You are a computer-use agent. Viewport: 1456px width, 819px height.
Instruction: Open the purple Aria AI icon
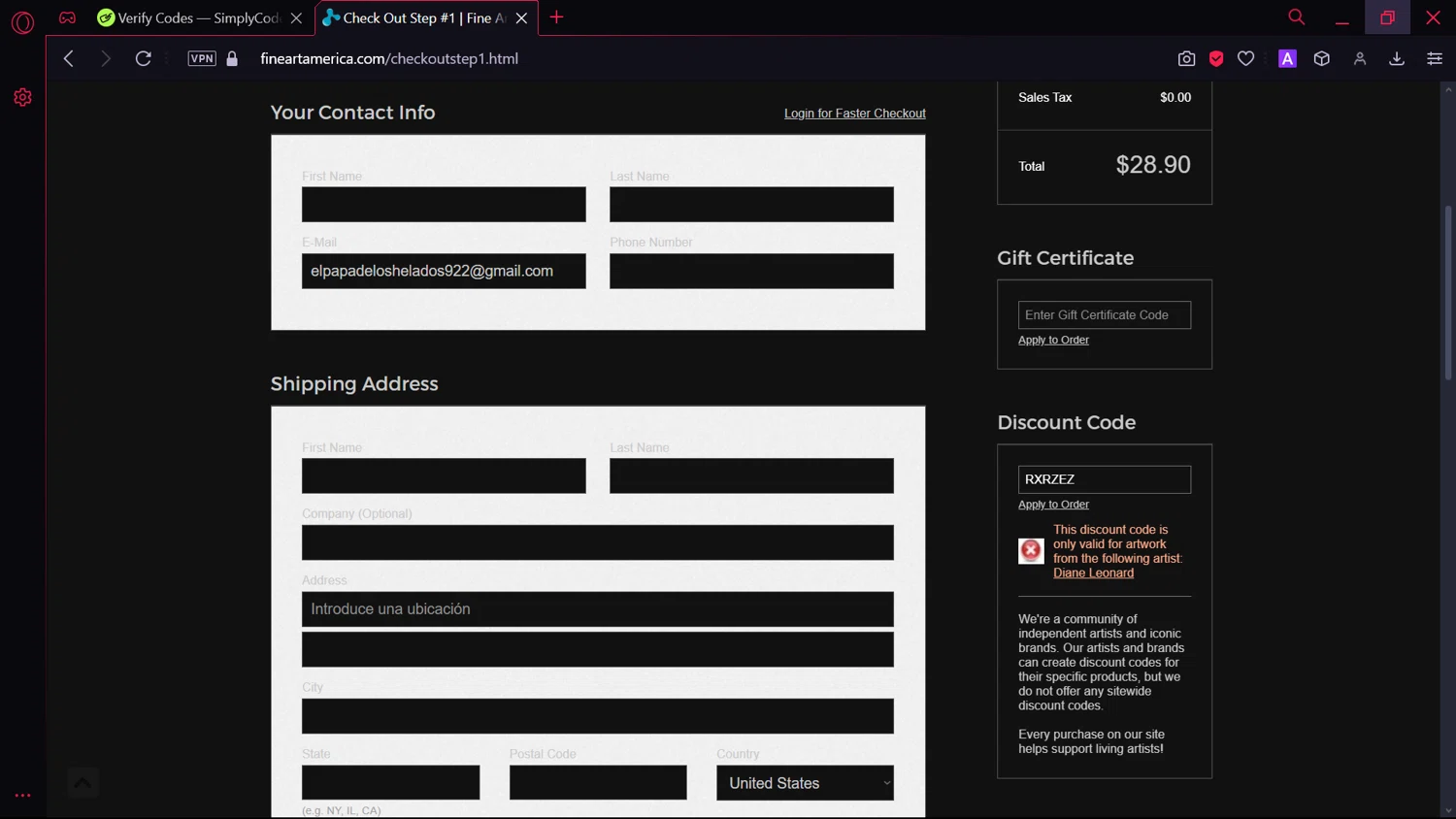[x=1287, y=59]
